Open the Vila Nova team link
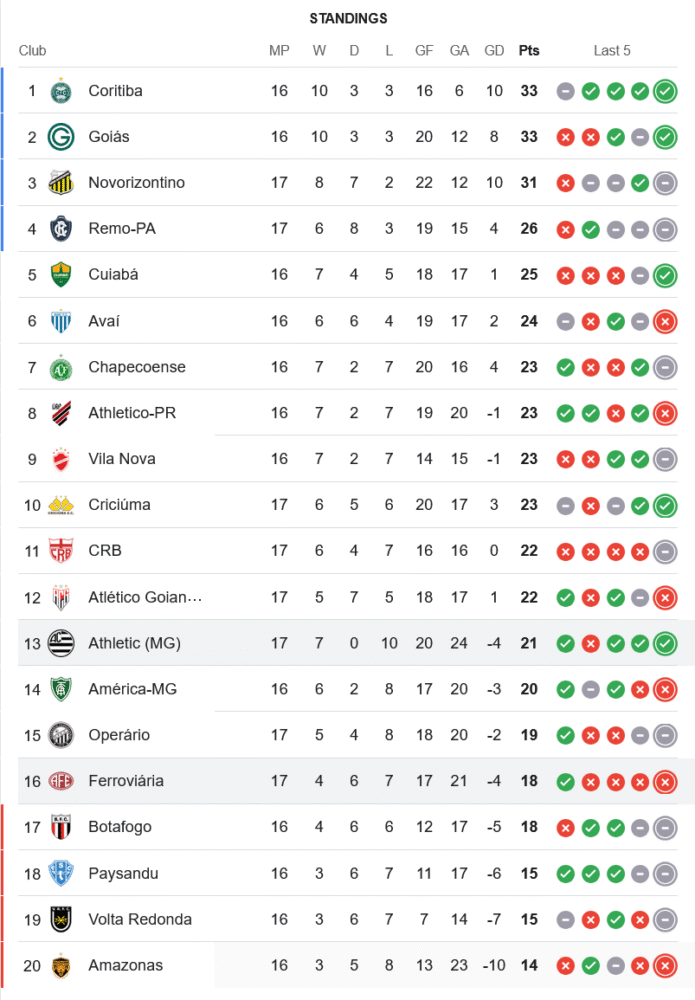 pyautogui.click(x=121, y=459)
